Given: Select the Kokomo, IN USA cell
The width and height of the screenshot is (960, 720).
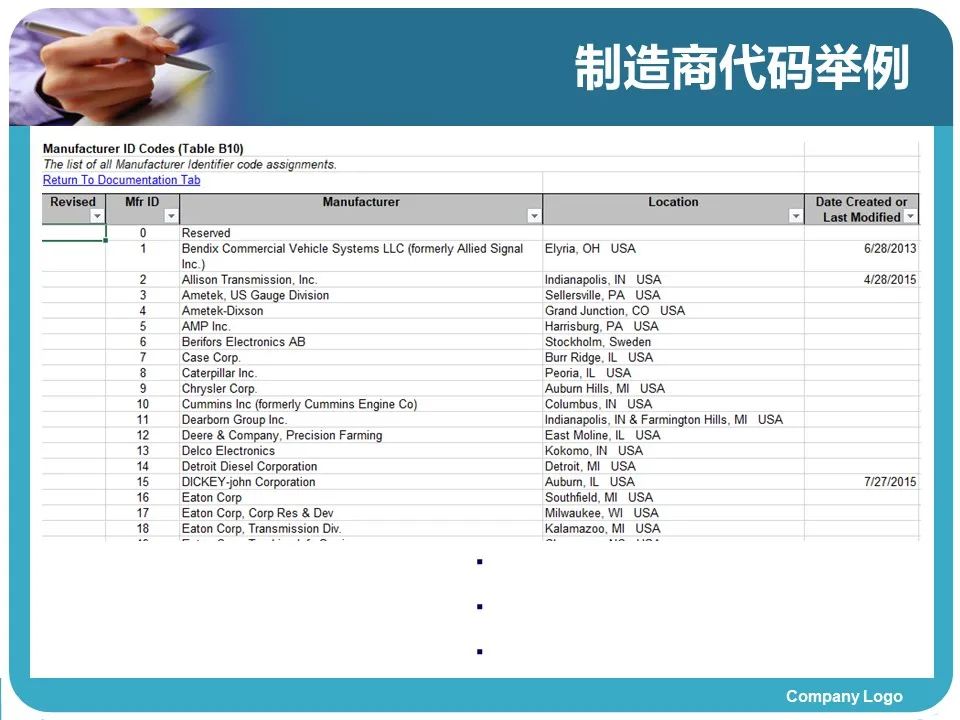Looking at the screenshot, I should click(x=673, y=451).
